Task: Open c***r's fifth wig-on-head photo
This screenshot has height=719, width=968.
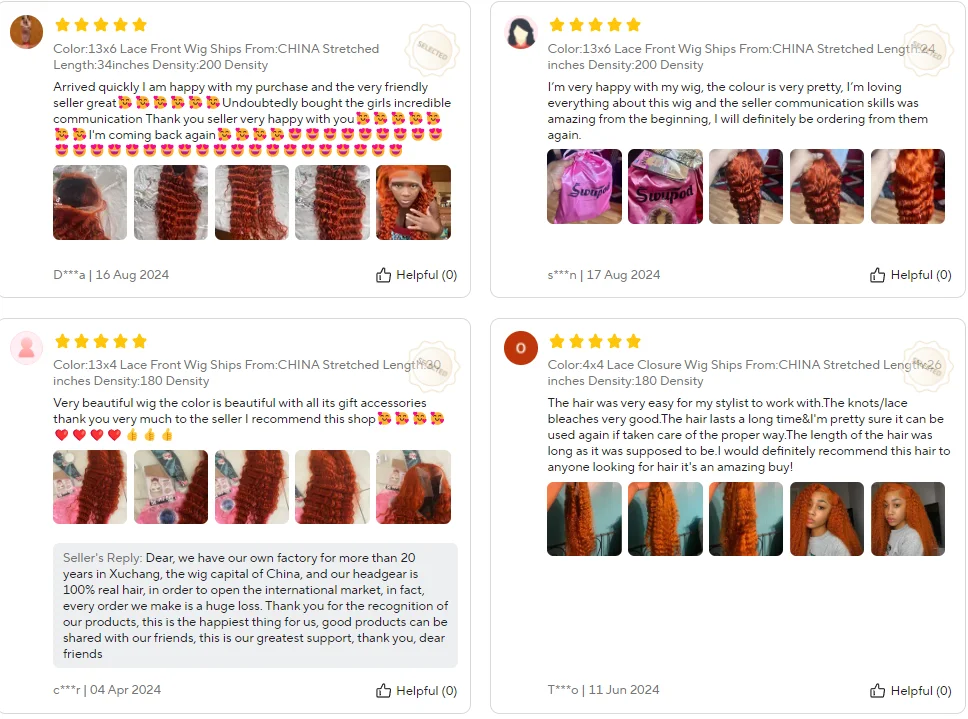Action: pyautogui.click(x=414, y=487)
